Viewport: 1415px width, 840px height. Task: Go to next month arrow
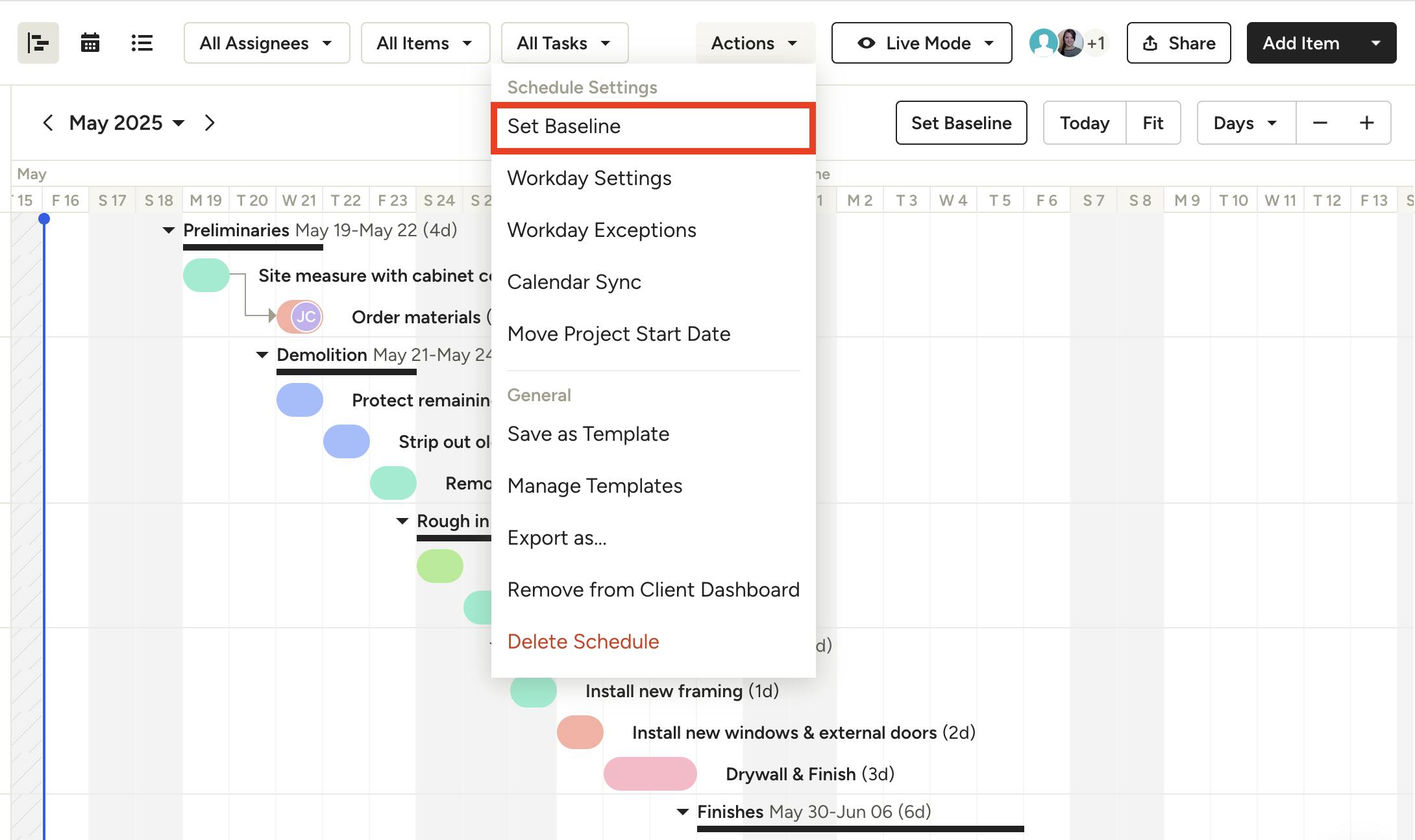pos(209,123)
